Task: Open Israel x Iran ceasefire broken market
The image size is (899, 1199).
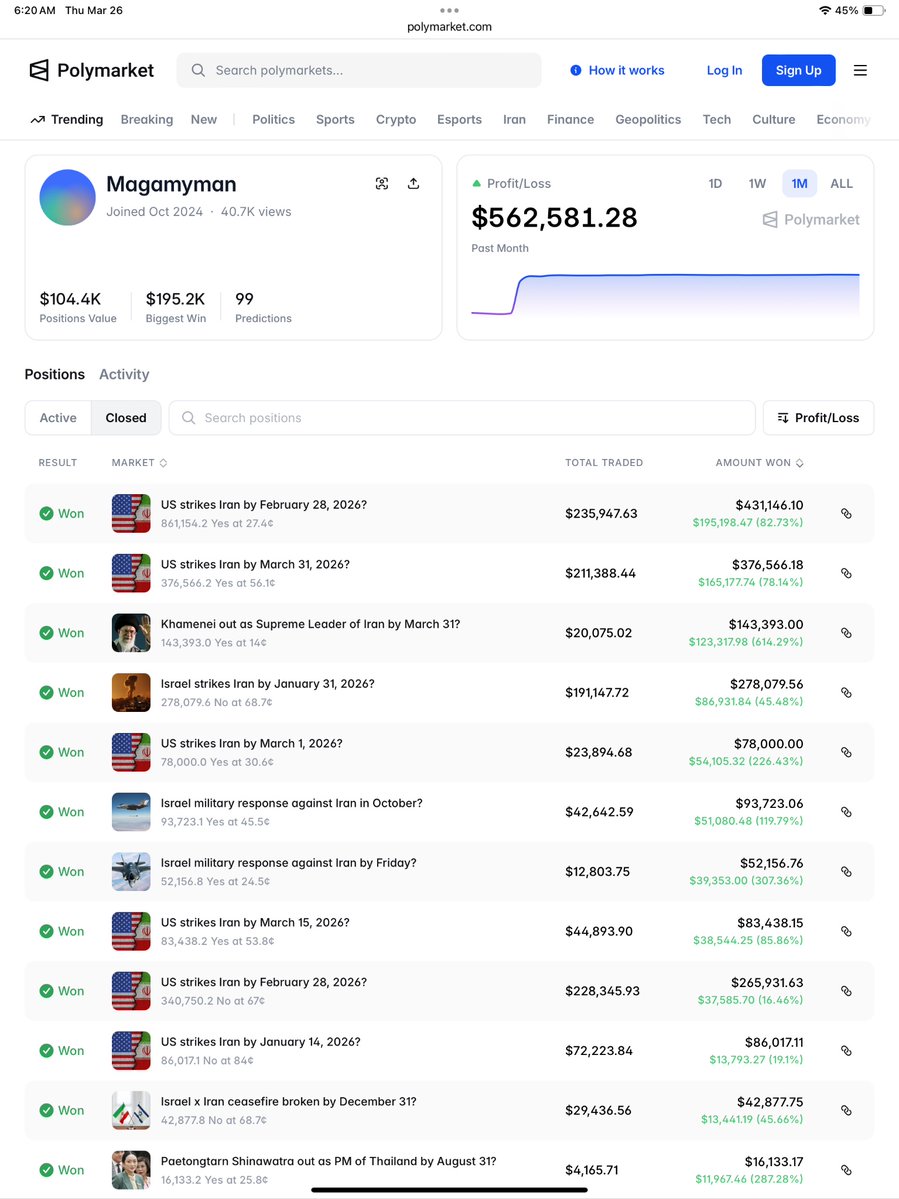Action: pos(289,1102)
